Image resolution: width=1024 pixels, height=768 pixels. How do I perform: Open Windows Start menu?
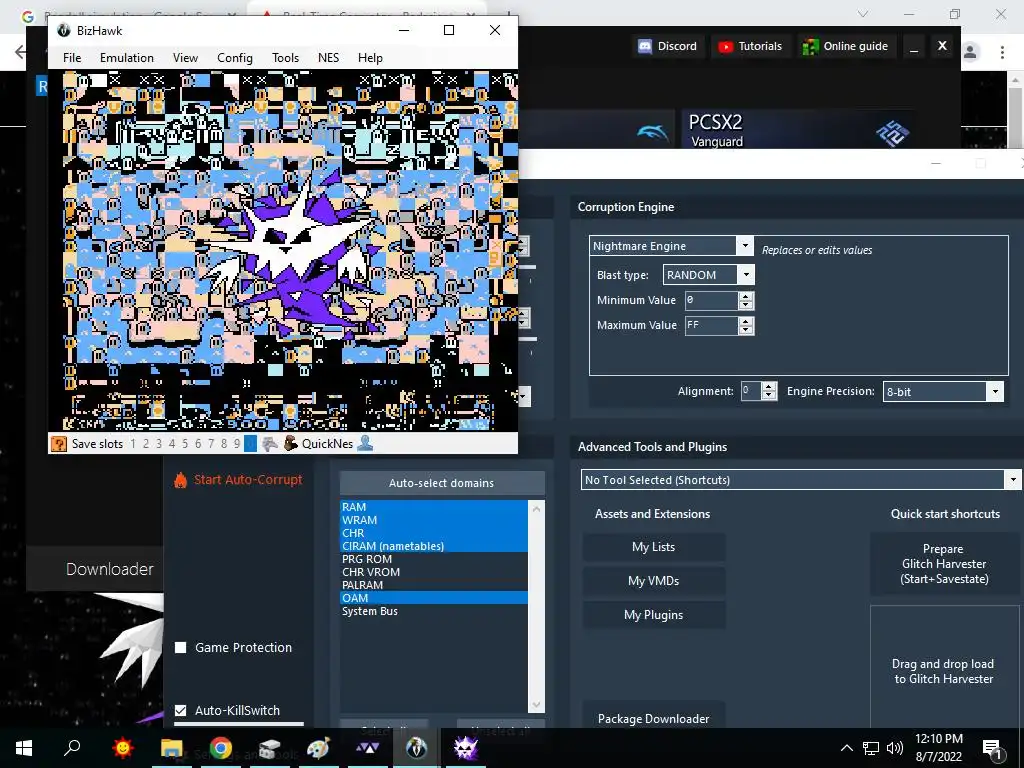pyautogui.click(x=24, y=748)
